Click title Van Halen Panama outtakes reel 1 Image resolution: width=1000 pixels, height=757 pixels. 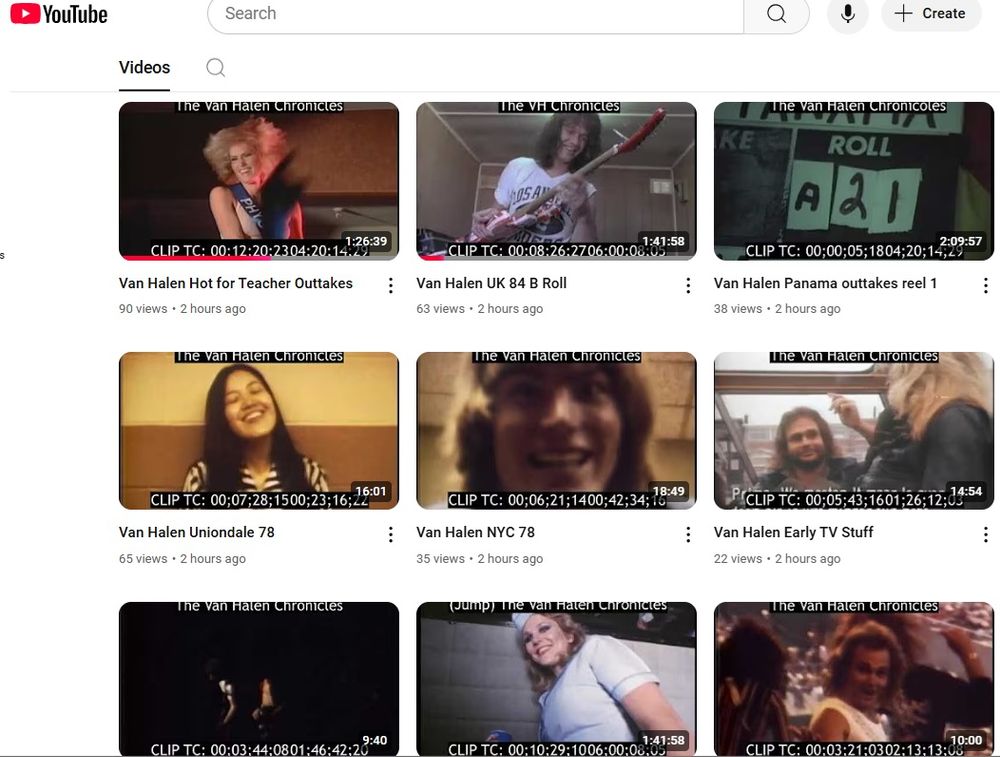click(825, 283)
